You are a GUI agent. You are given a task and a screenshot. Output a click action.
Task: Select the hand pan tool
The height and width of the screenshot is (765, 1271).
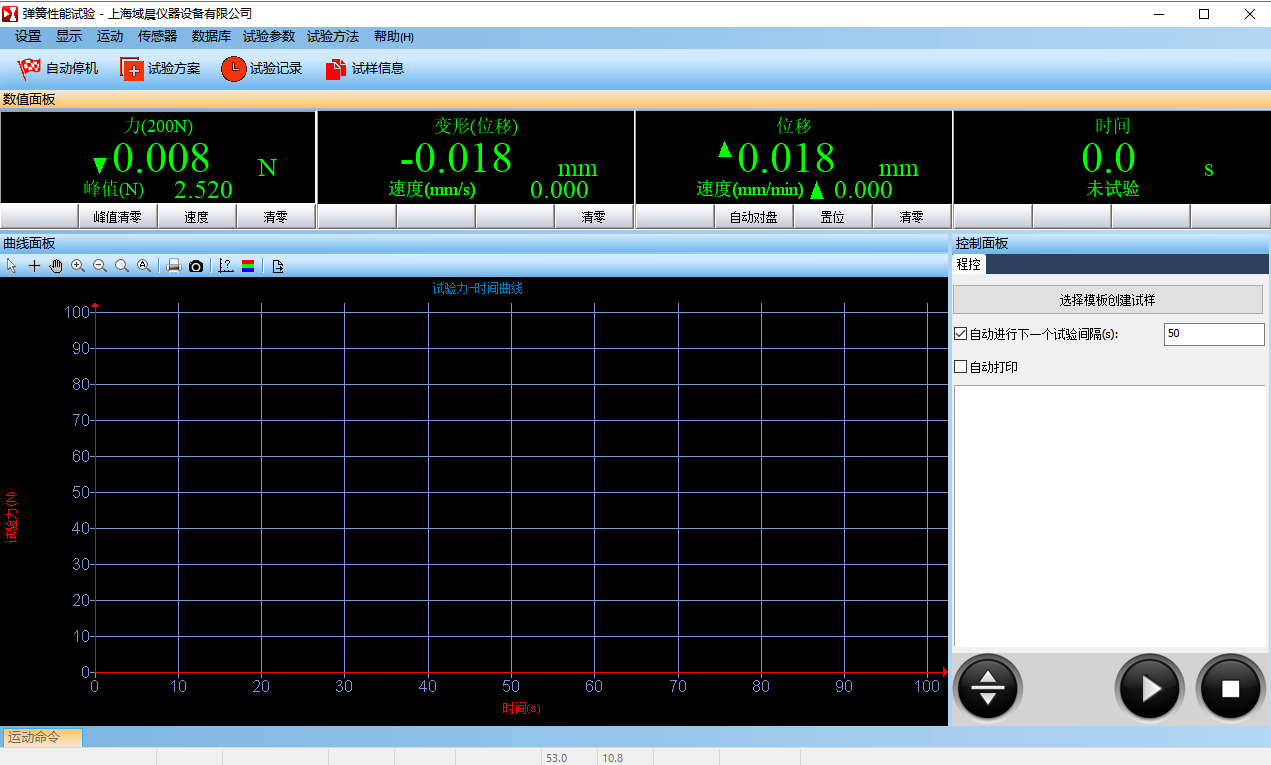[x=56, y=266]
